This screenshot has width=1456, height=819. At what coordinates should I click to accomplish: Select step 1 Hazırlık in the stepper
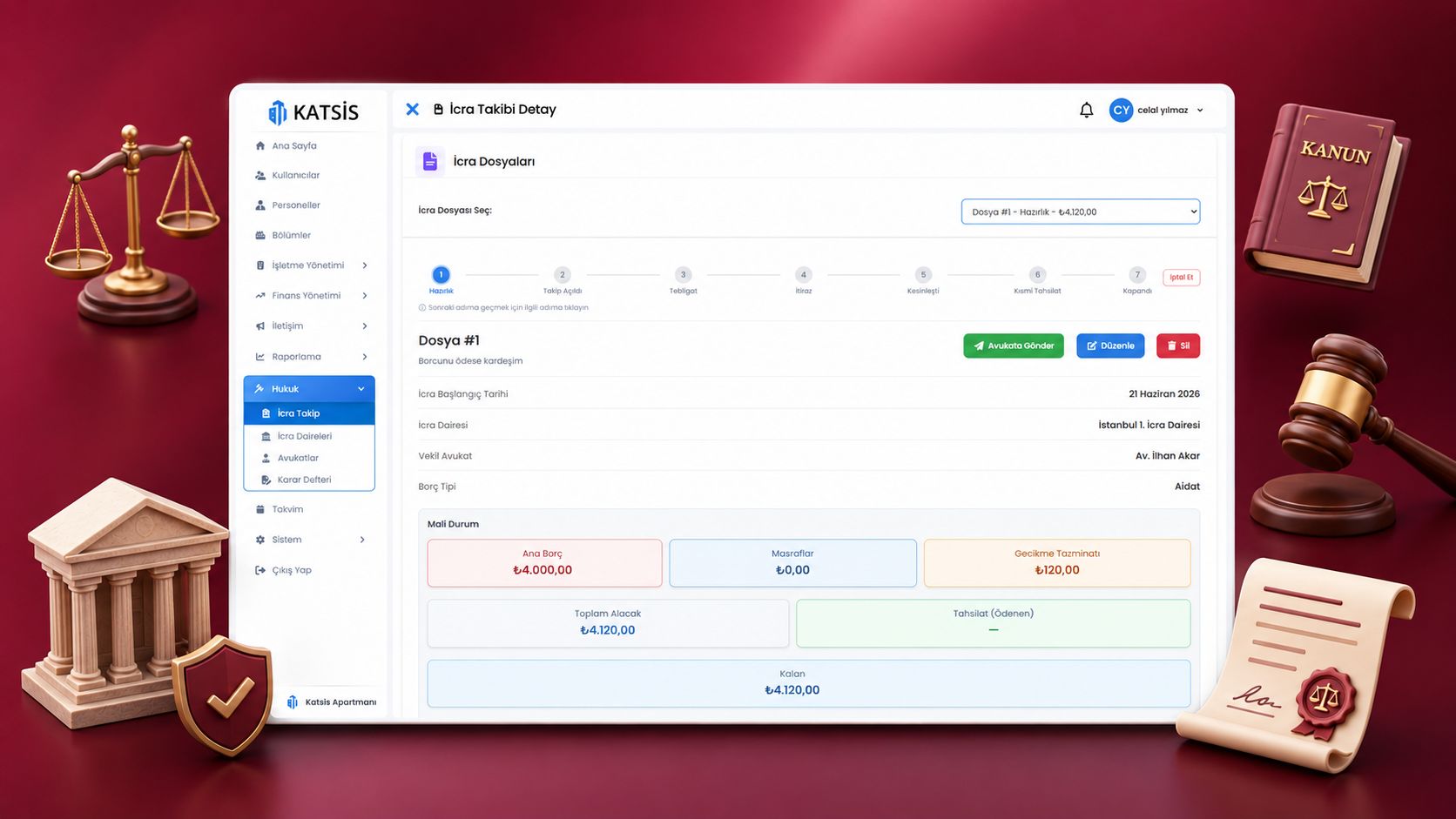[x=441, y=275]
